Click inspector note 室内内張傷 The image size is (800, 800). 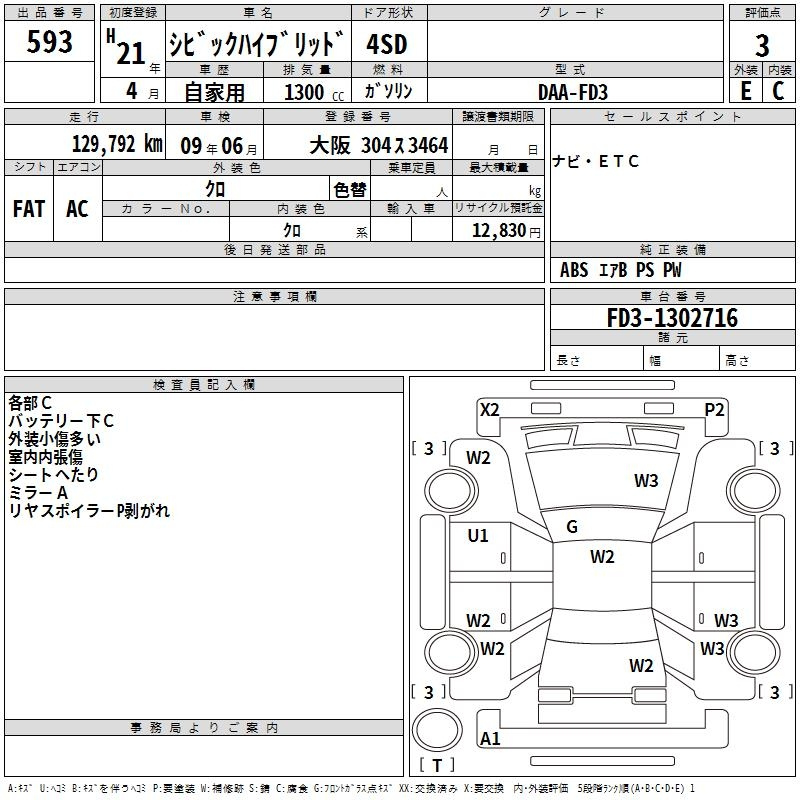tap(45, 457)
